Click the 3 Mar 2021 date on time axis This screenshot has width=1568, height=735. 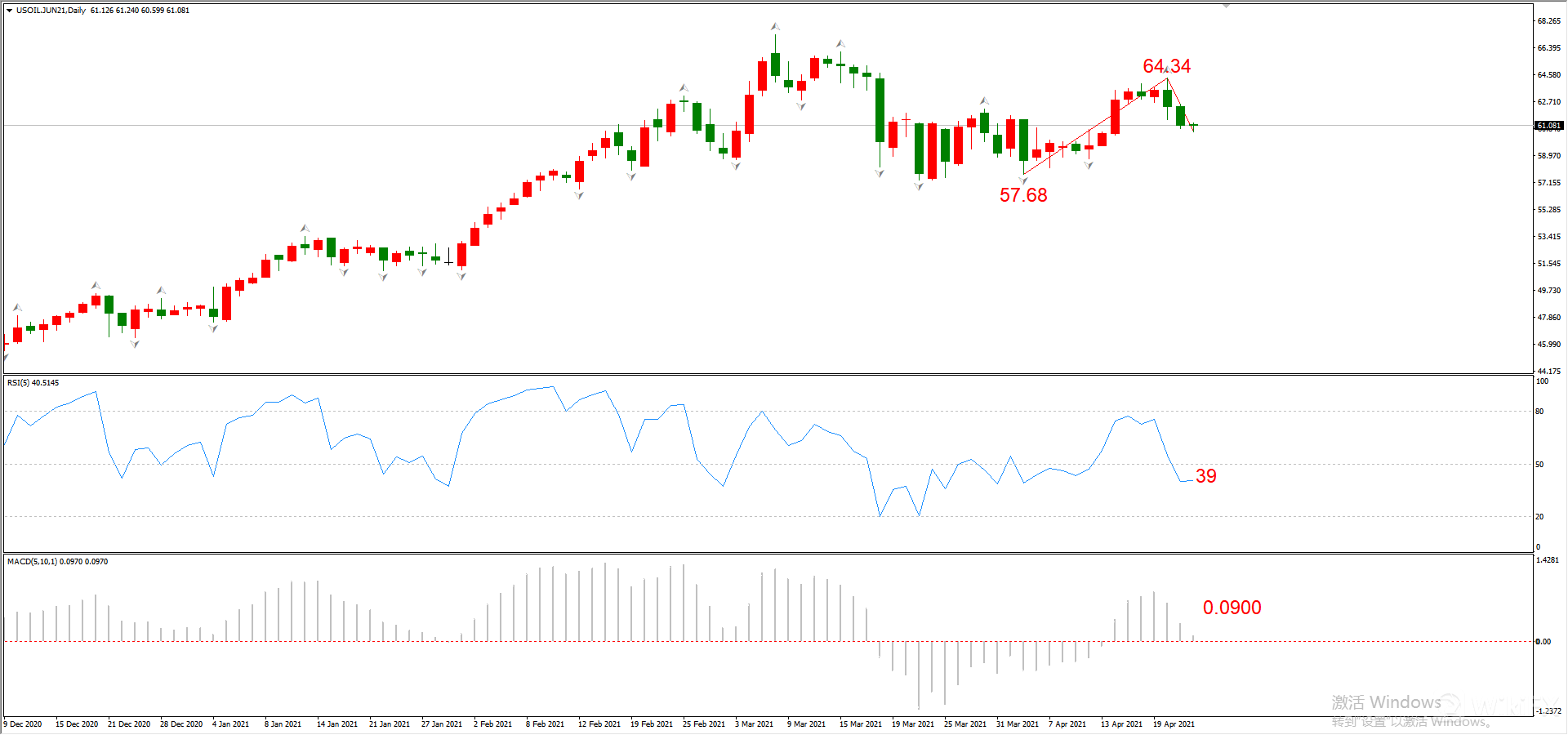click(x=754, y=724)
